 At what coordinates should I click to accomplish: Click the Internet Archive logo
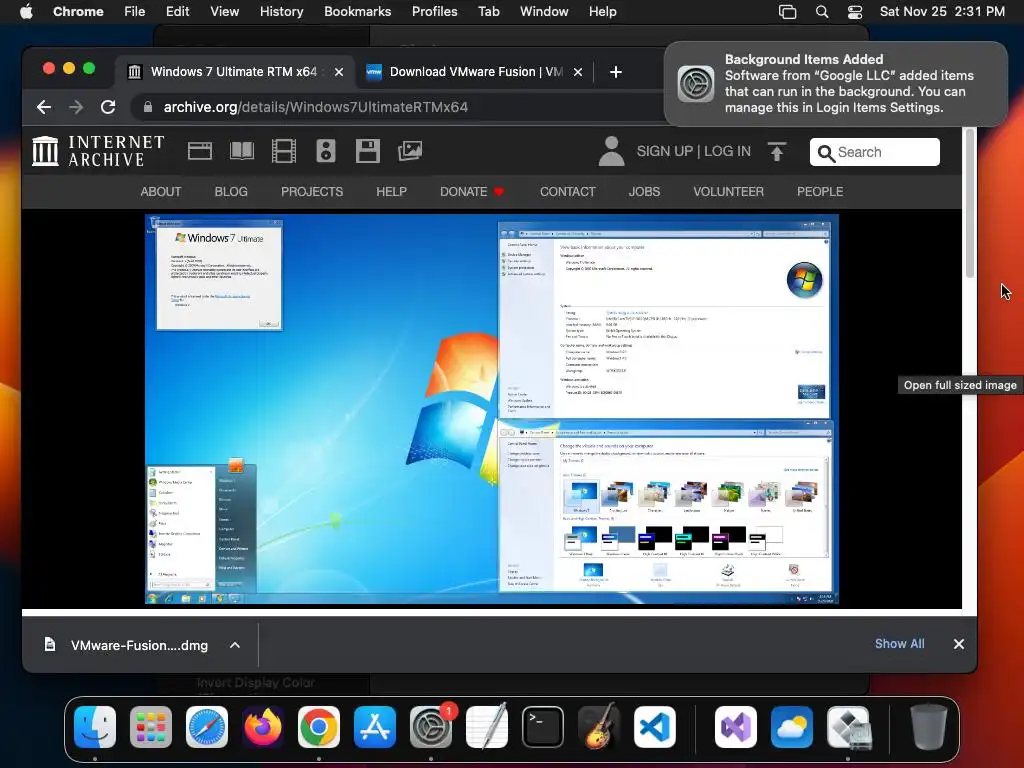(x=98, y=151)
